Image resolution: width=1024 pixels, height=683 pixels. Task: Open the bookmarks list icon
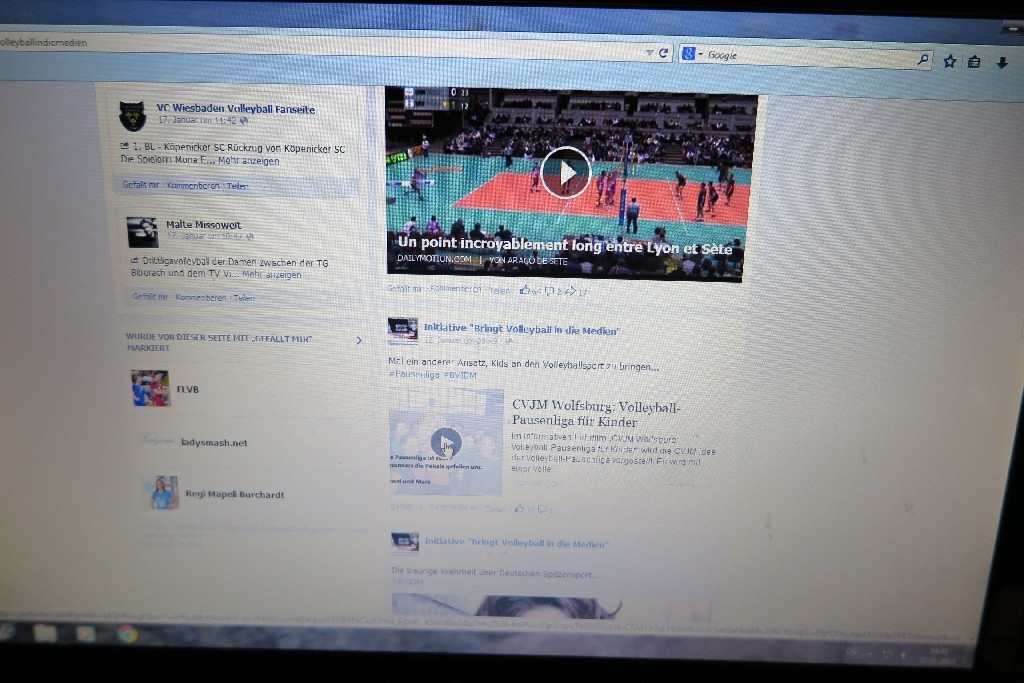[x=974, y=62]
